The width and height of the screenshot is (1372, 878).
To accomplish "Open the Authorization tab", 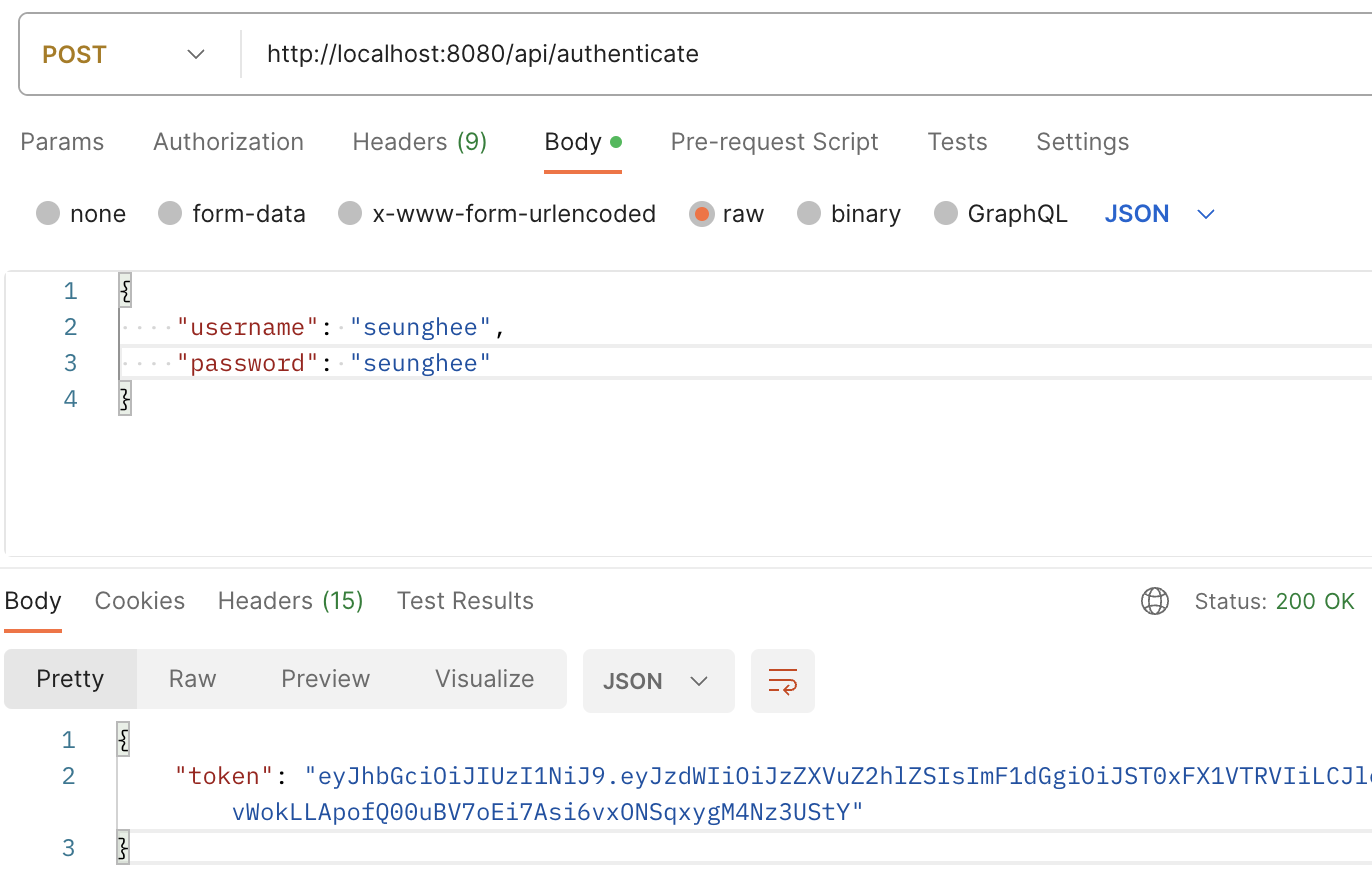I will pyautogui.click(x=228, y=142).
